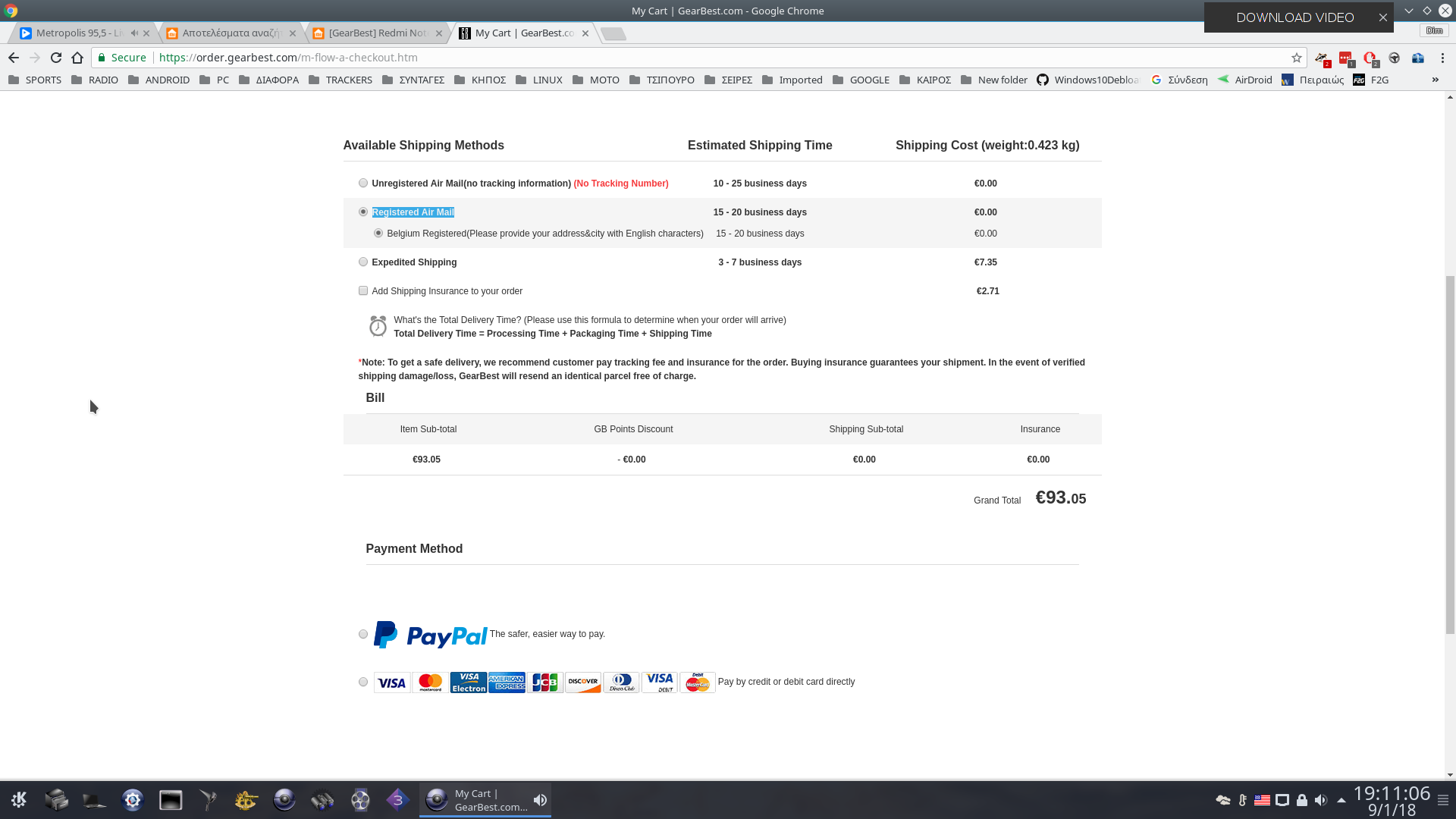Click the DOWNLOAD VIDEO button
Viewport: 1456px width, 819px height.
coord(1294,17)
